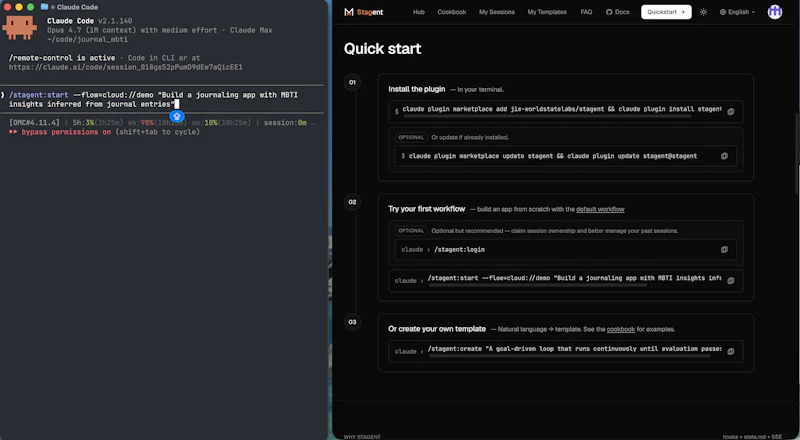This screenshot has height=440, width=800.
Task: Open the FAQ page
Action: (x=586, y=12)
